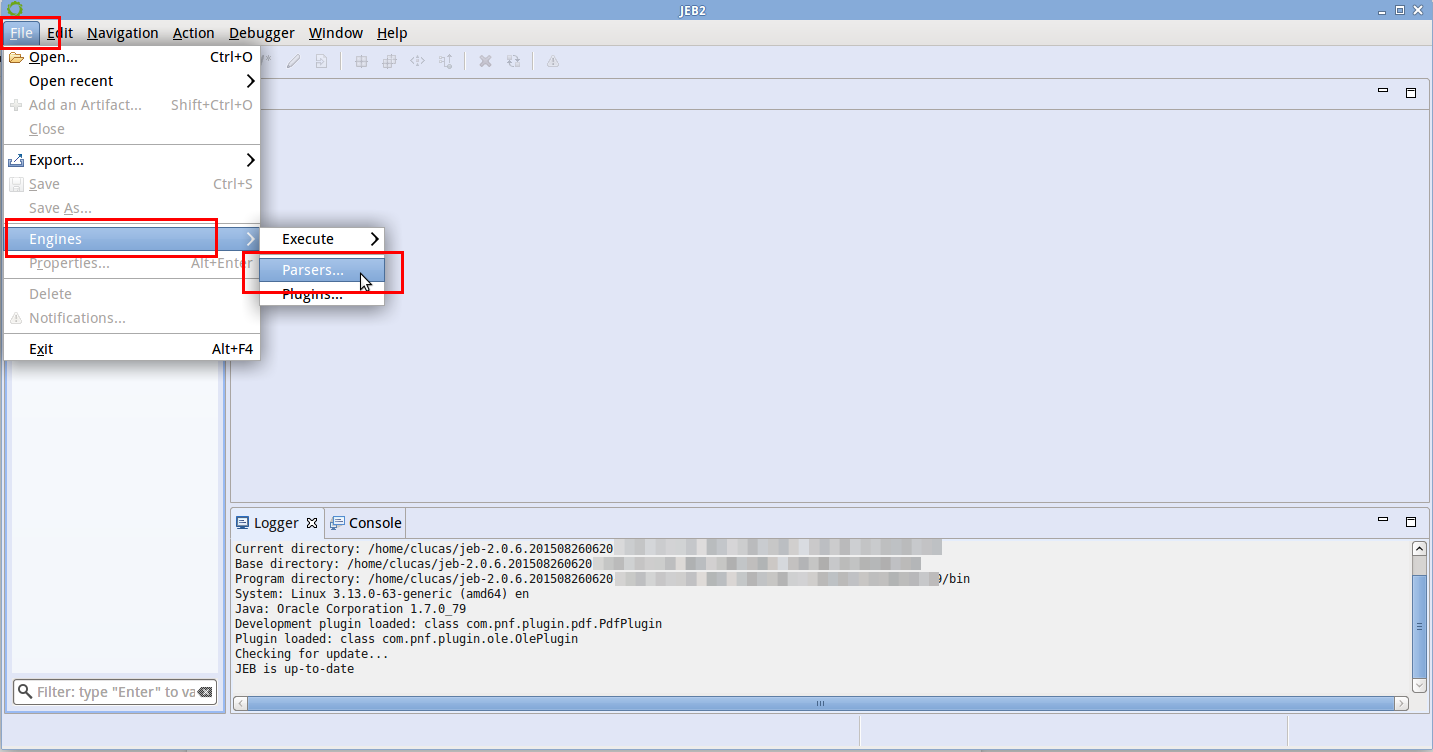The image size is (1433, 752).
Task: Click the warning triangle toolbar icon
Action: tap(552, 61)
